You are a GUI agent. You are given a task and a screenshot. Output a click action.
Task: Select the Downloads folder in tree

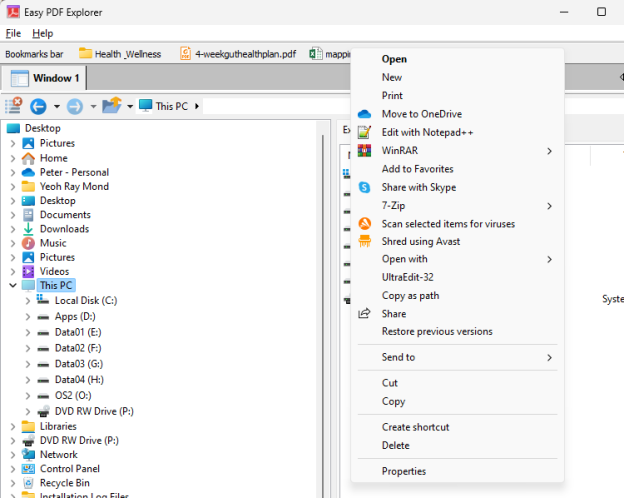pyautogui.click(x=64, y=229)
